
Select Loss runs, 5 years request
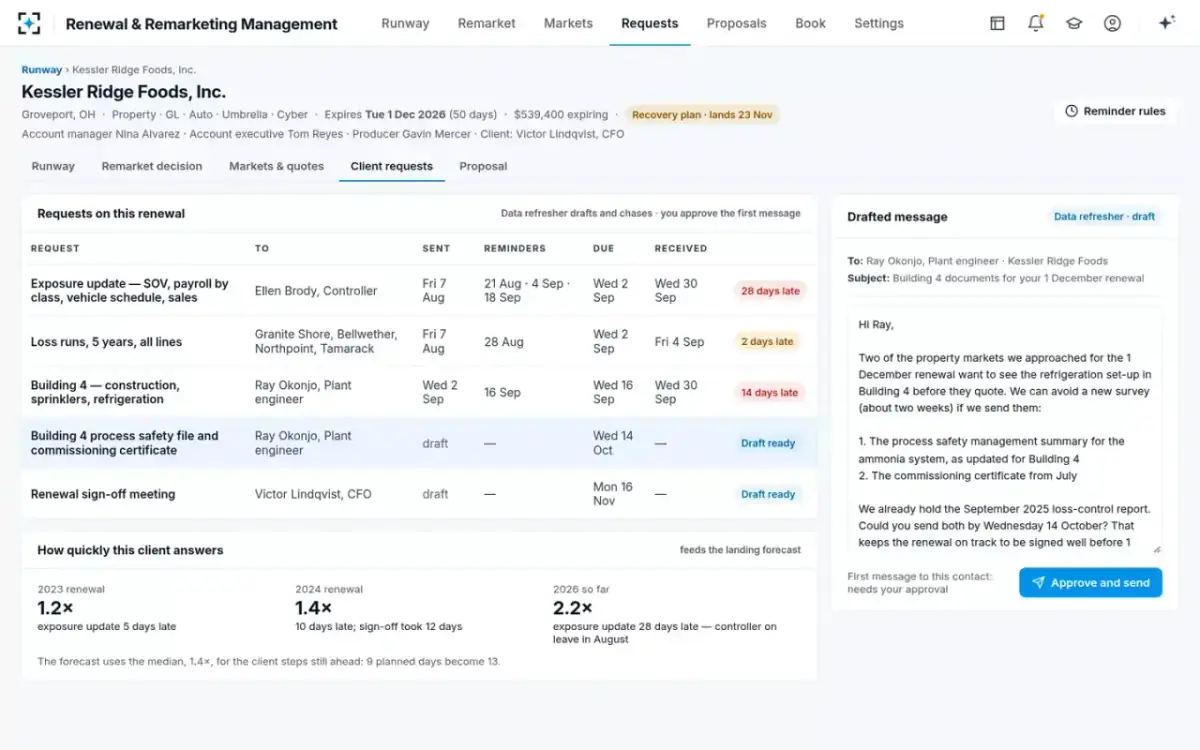point(419,342)
